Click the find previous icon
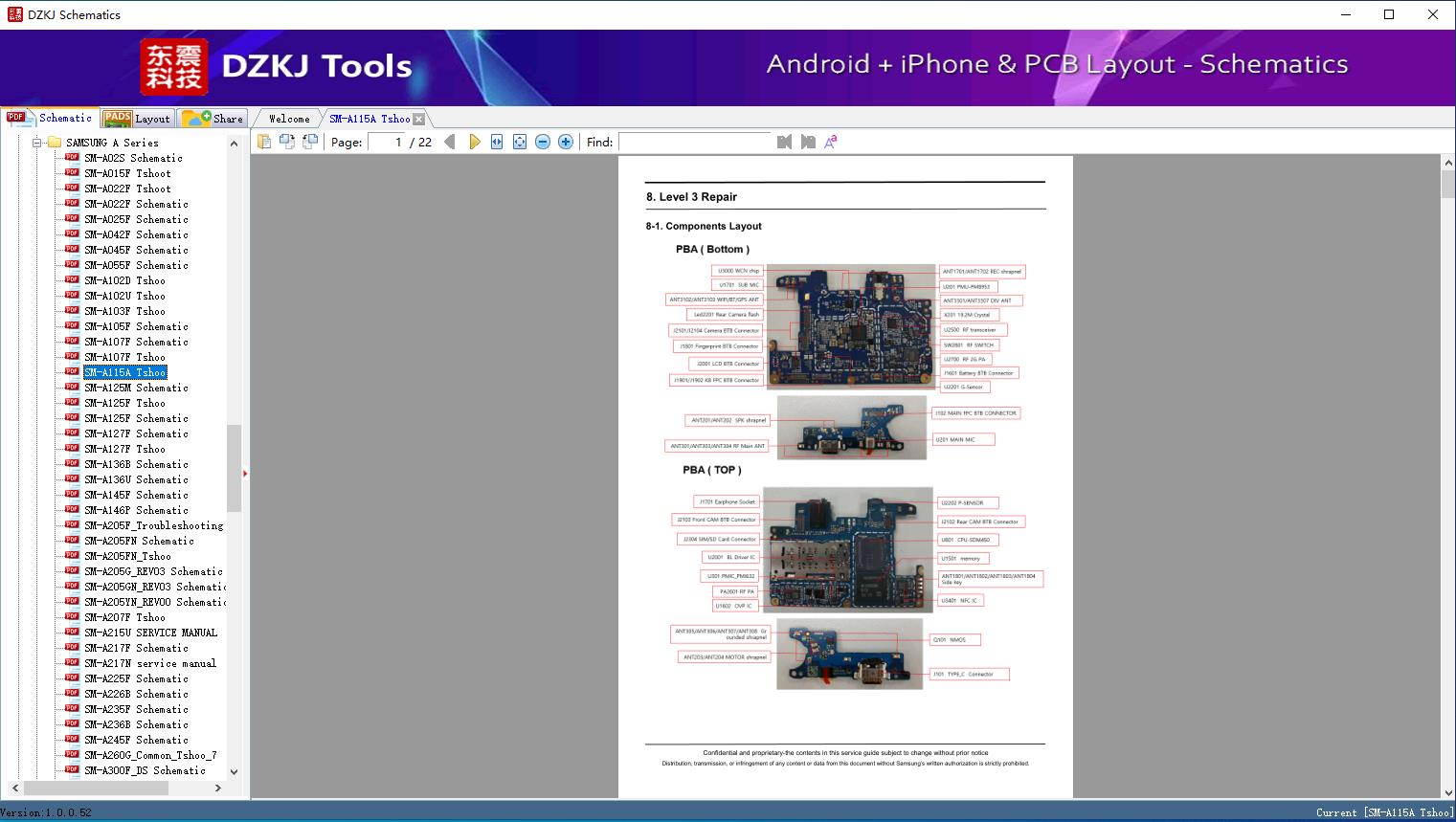Screen dimensions: 1456x822 point(785,142)
